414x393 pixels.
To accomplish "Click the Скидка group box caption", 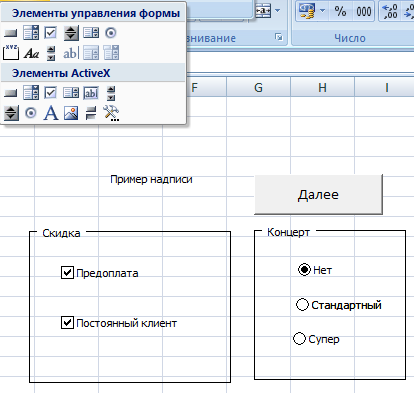I will [61, 233].
